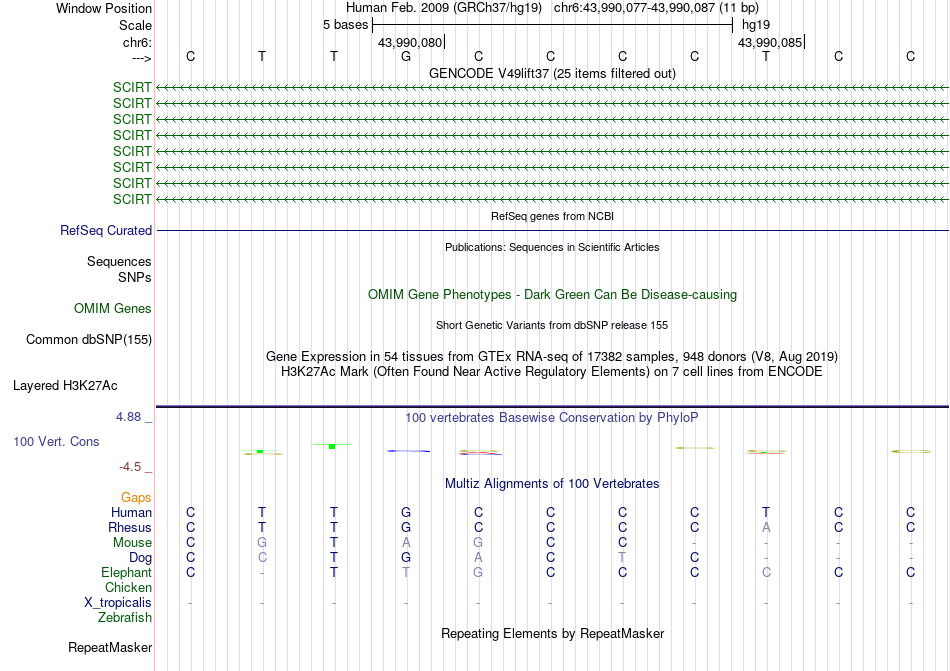Click the 43,990,085 coordinate marker

pos(770,42)
